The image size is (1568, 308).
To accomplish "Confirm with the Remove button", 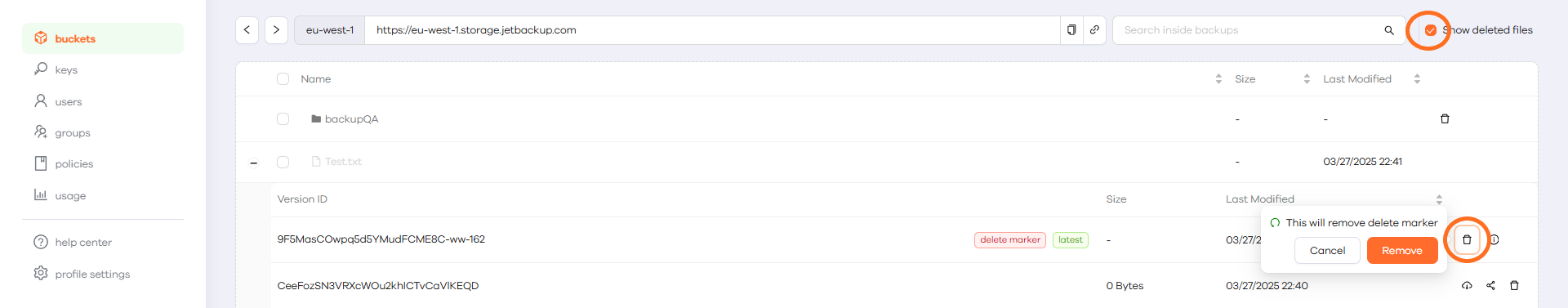I will pos(1402,251).
